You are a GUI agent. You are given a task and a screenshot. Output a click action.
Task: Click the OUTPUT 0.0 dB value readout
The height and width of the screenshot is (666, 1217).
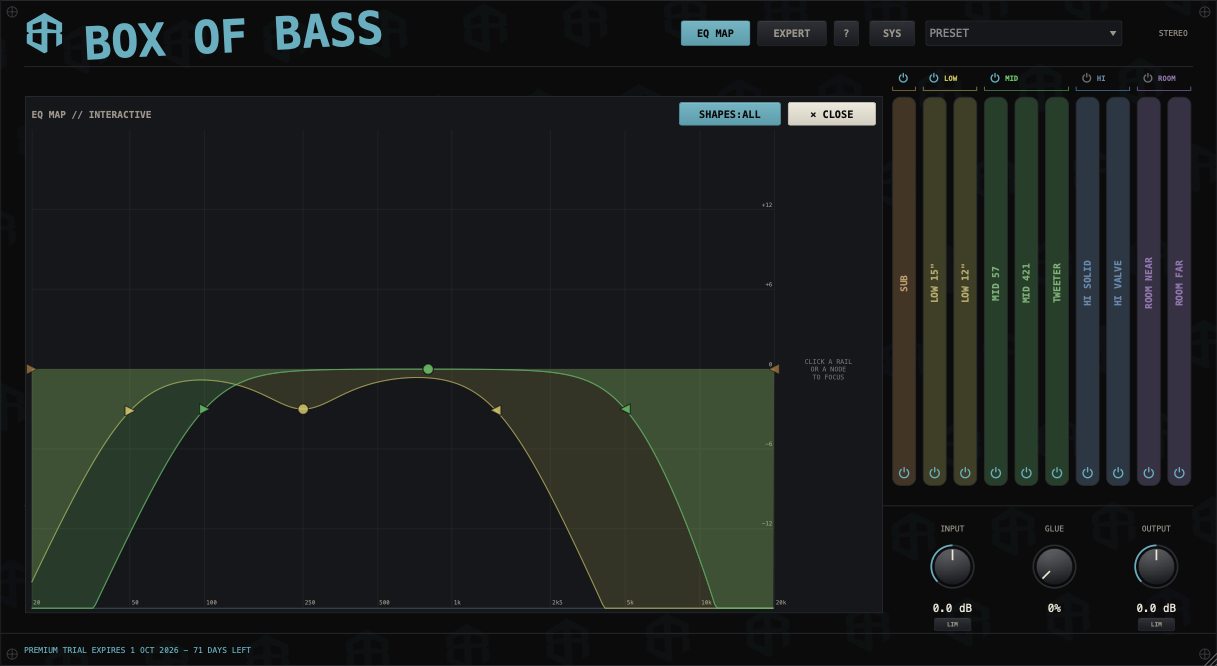[x=1156, y=608]
